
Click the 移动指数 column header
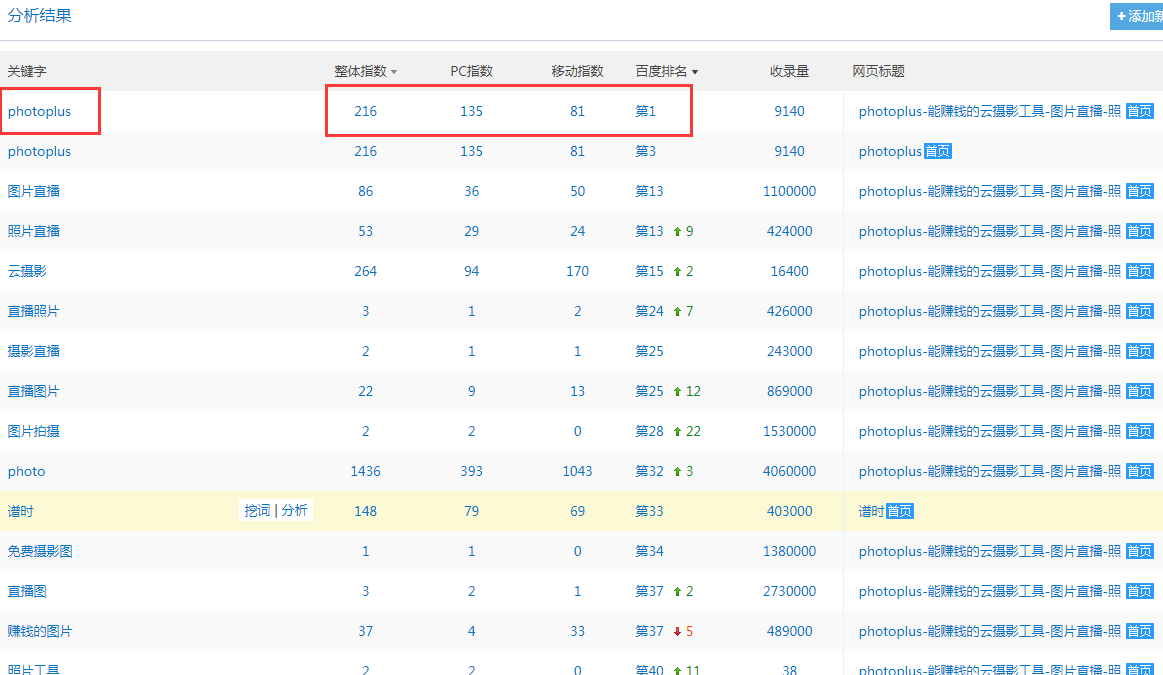(x=577, y=71)
